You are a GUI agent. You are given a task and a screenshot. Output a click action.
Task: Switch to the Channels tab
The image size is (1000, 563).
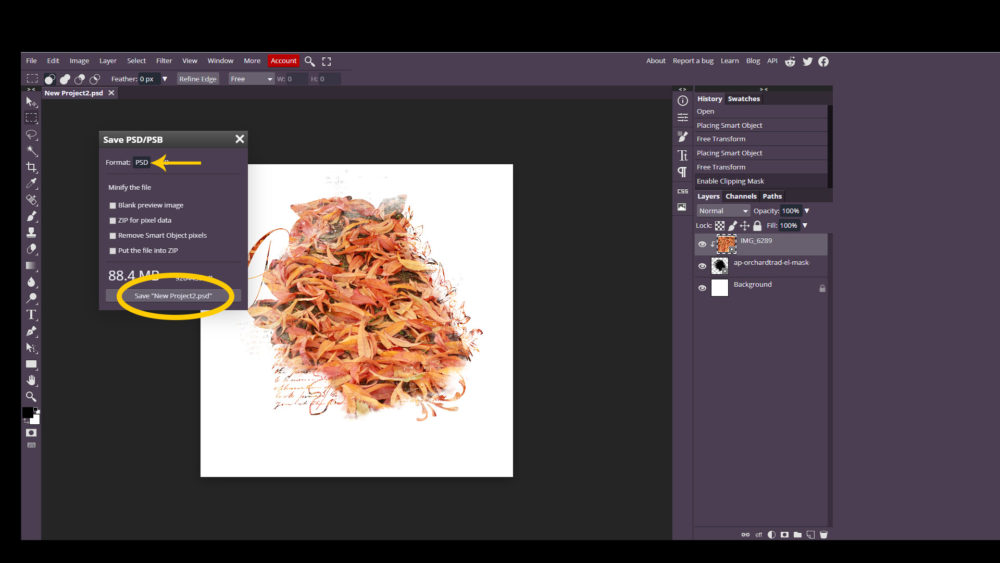click(x=741, y=196)
